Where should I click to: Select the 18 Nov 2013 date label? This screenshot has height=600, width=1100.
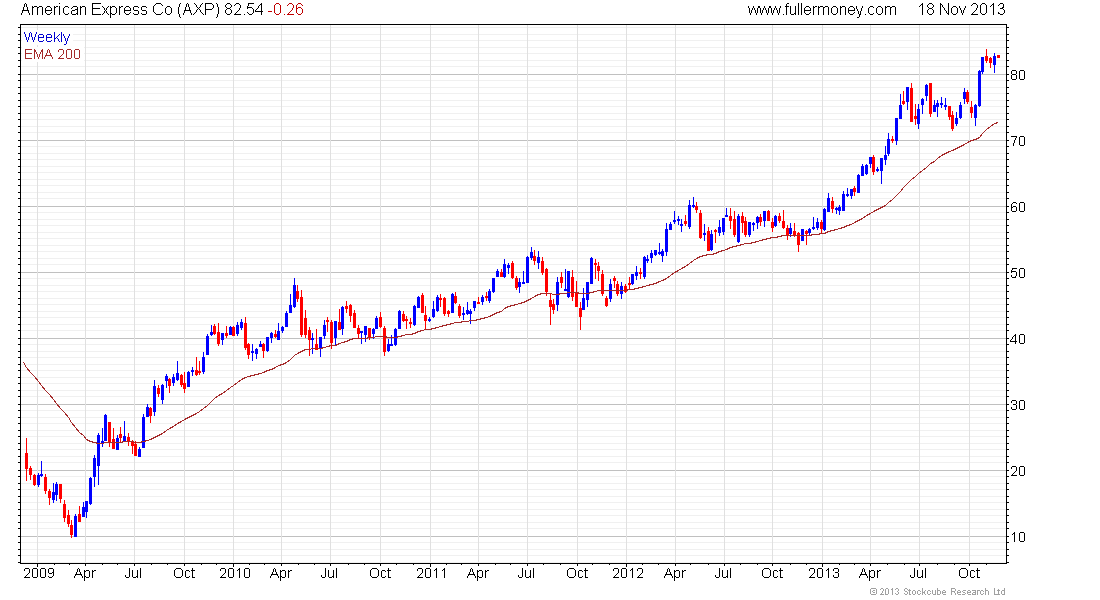pos(961,10)
